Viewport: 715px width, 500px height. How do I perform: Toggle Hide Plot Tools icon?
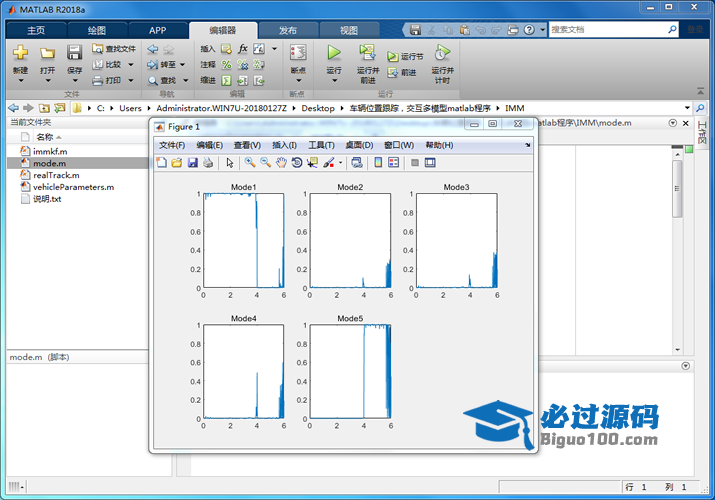click(415, 163)
